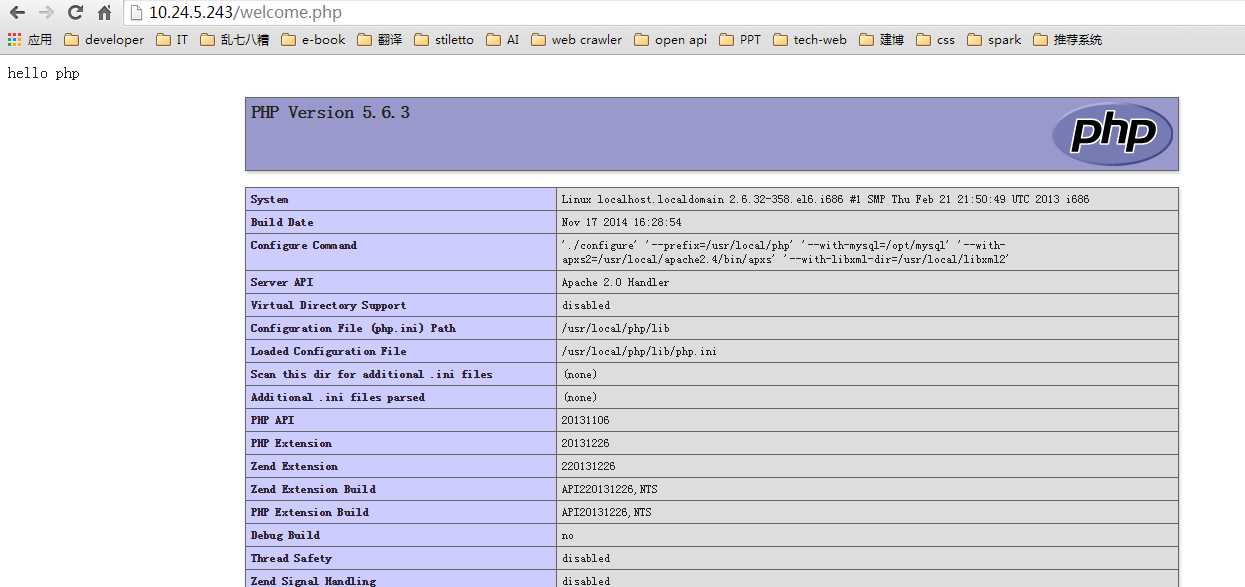Click 'Additional .ini files parsed' label
1245x587 pixels.
pos(337,397)
